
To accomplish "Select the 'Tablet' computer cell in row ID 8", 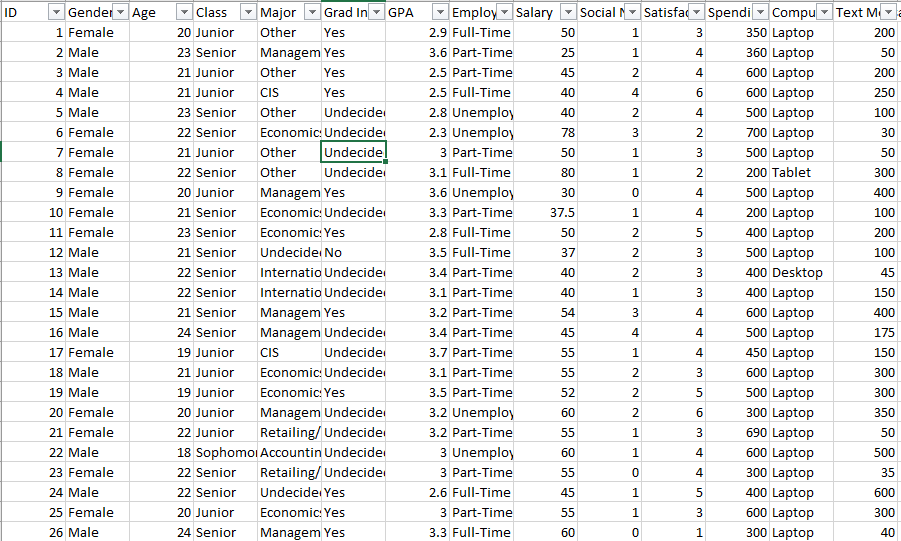I will 802,172.
